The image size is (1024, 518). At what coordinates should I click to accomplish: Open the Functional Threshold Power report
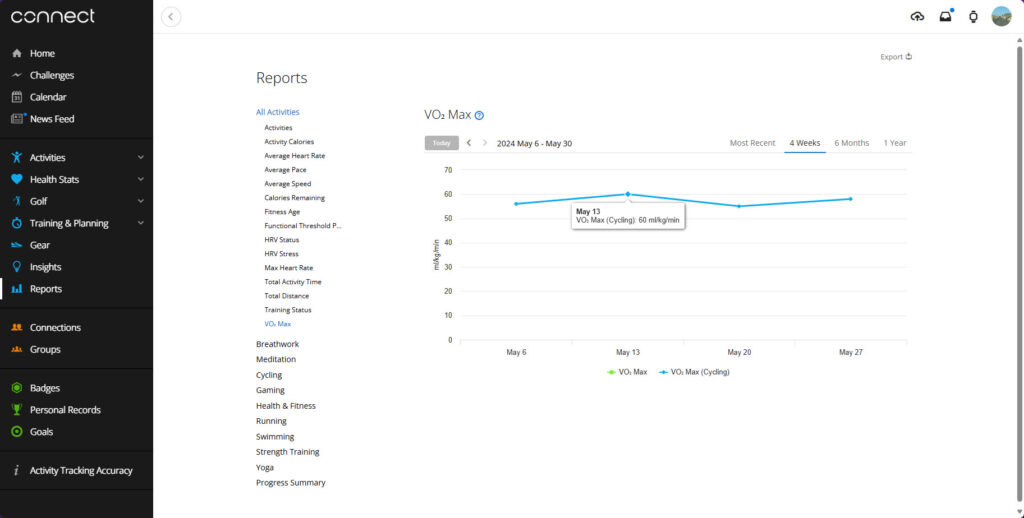pyautogui.click(x=303, y=226)
